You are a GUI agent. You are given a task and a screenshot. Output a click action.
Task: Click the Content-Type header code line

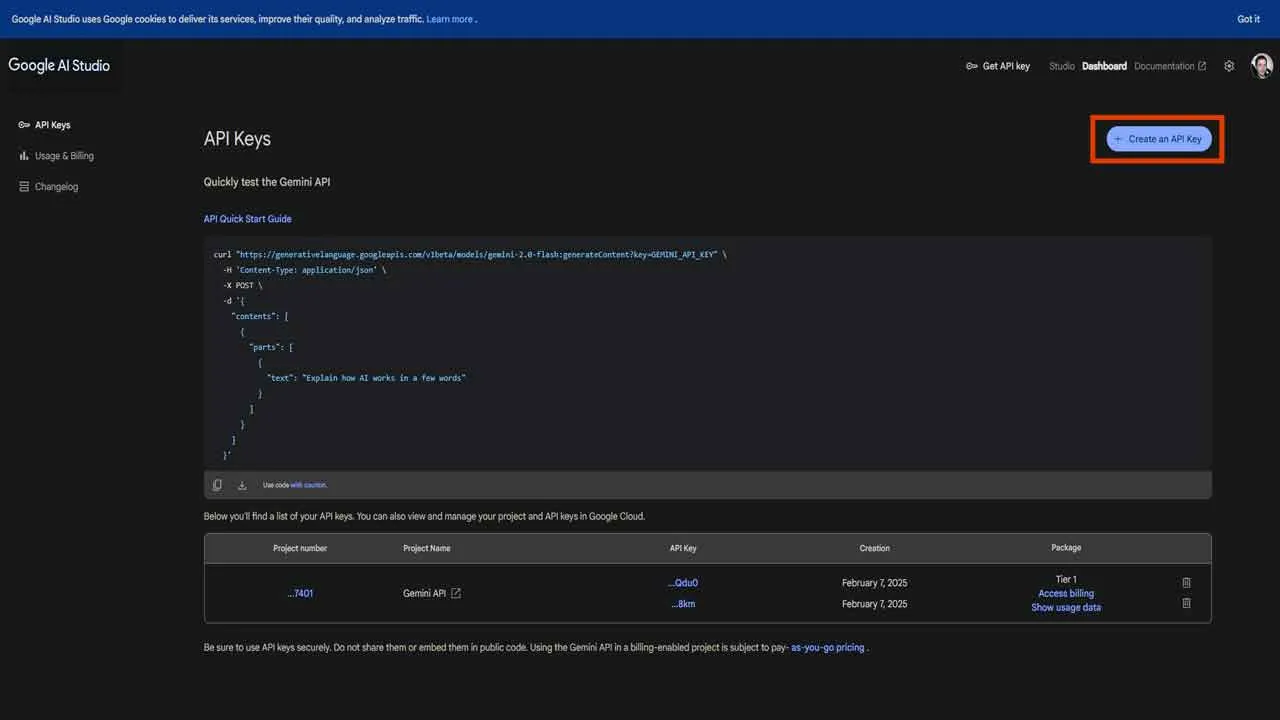pyautogui.click(x=304, y=270)
